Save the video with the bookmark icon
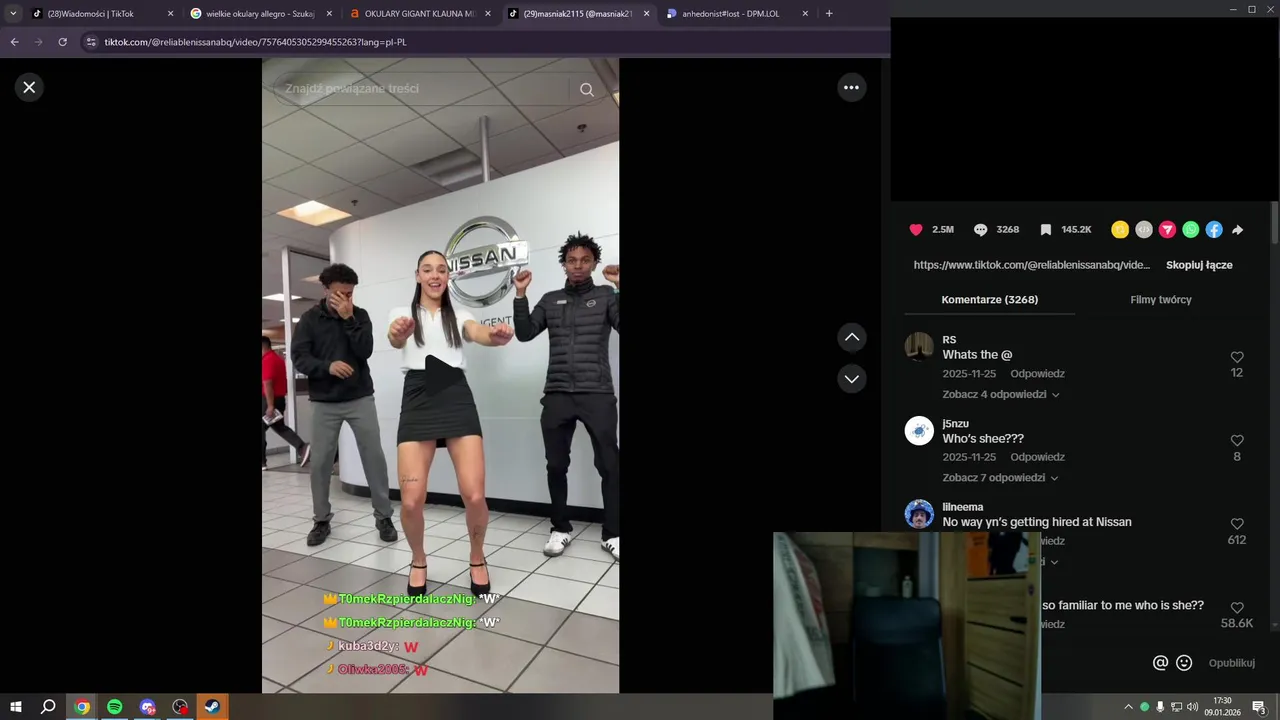The height and width of the screenshot is (720, 1280). (x=1045, y=230)
